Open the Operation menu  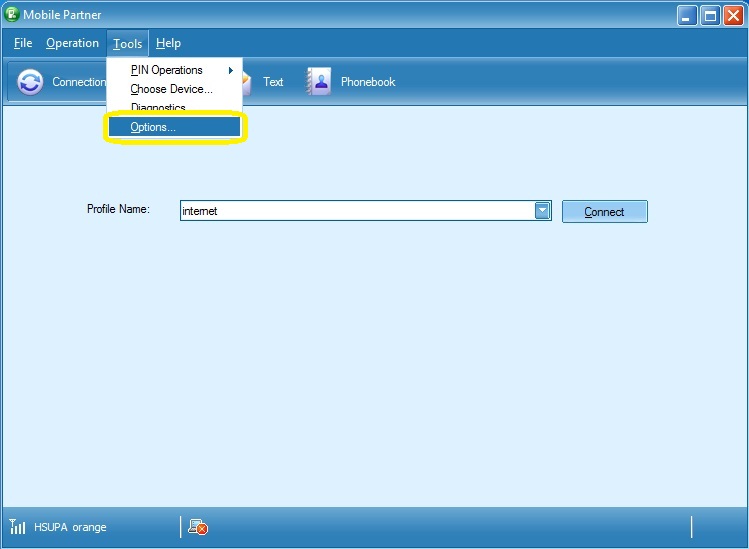(x=73, y=43)
